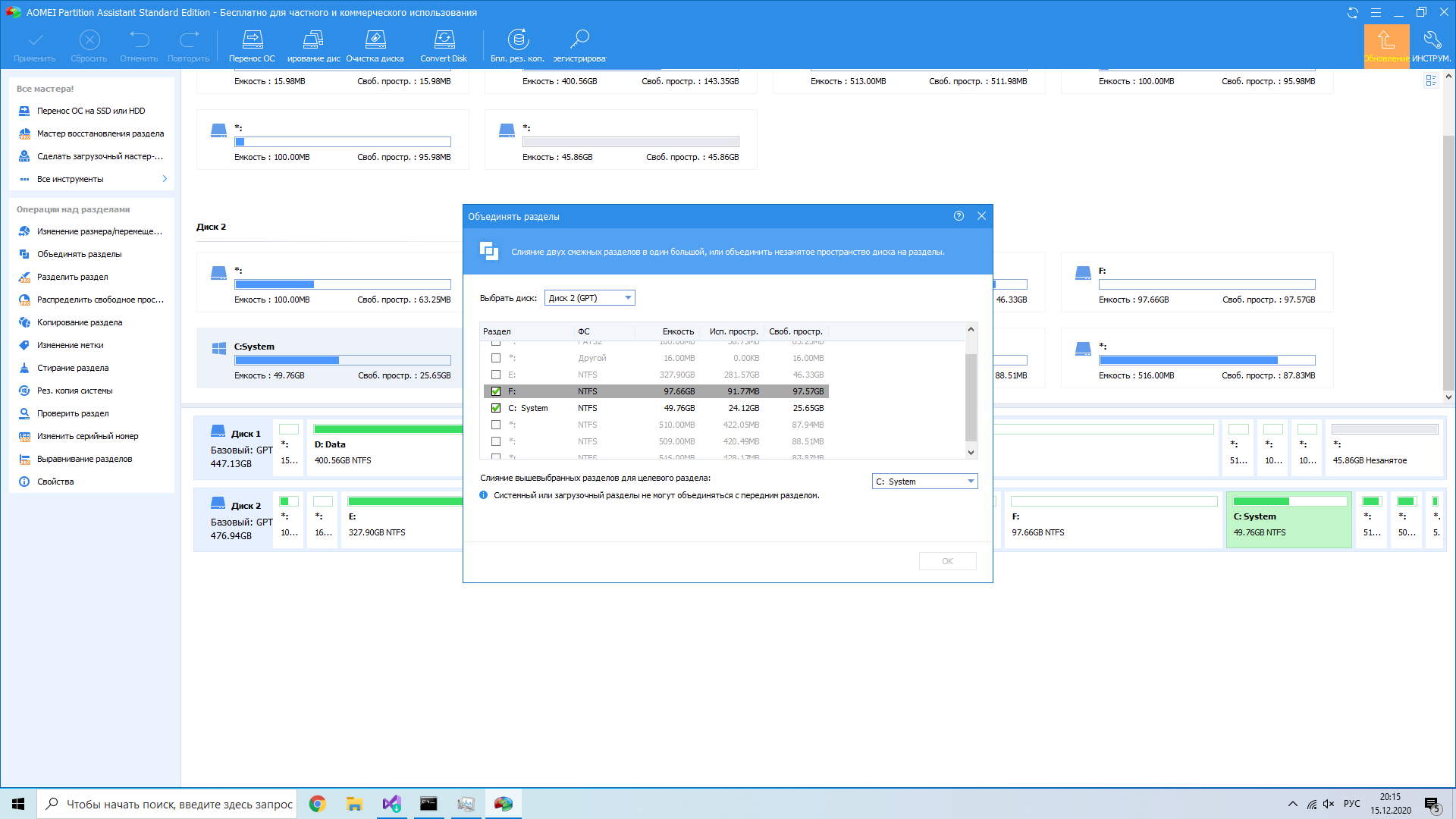Select F: 97.66GB NTFS block in disk map
Viewport: 1456px width, 819px height.
[1112, 519]
